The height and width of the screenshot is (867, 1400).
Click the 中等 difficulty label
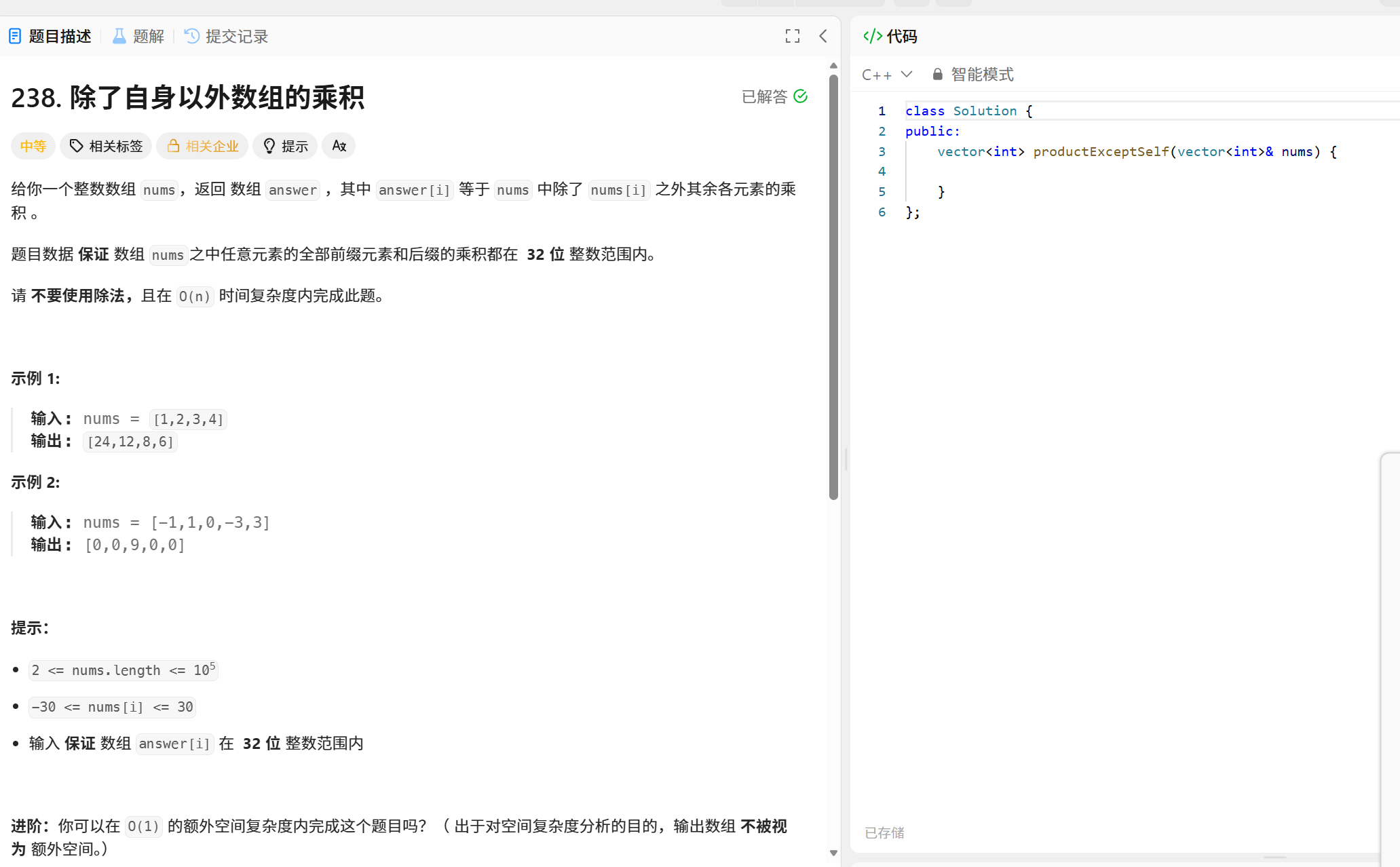33,146
